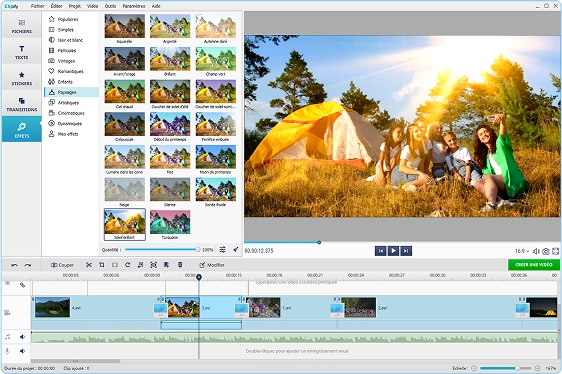The image size is (562, 374).
Task: Take a snapshot with camera icon
Action: pos(546,251)
